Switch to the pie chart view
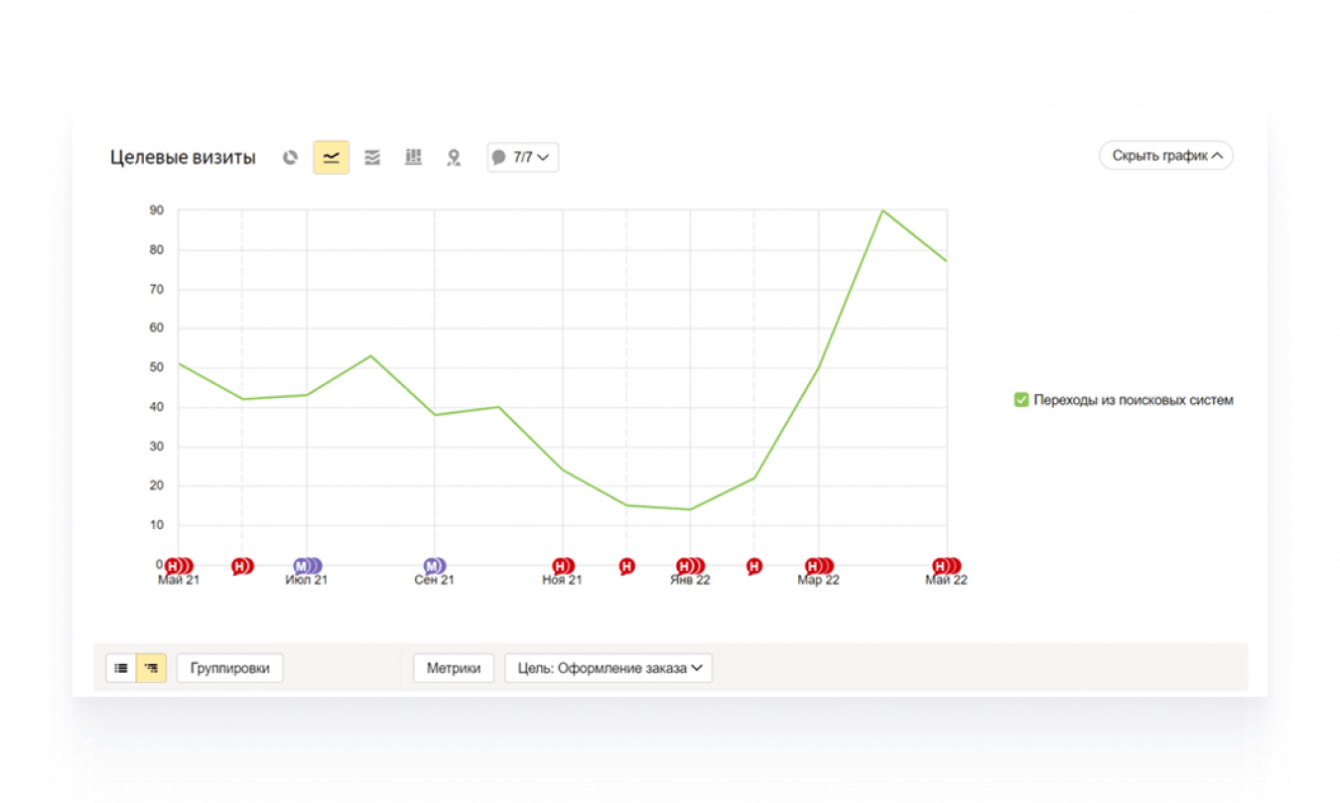The image size is (1340, 803). point(290,157)
